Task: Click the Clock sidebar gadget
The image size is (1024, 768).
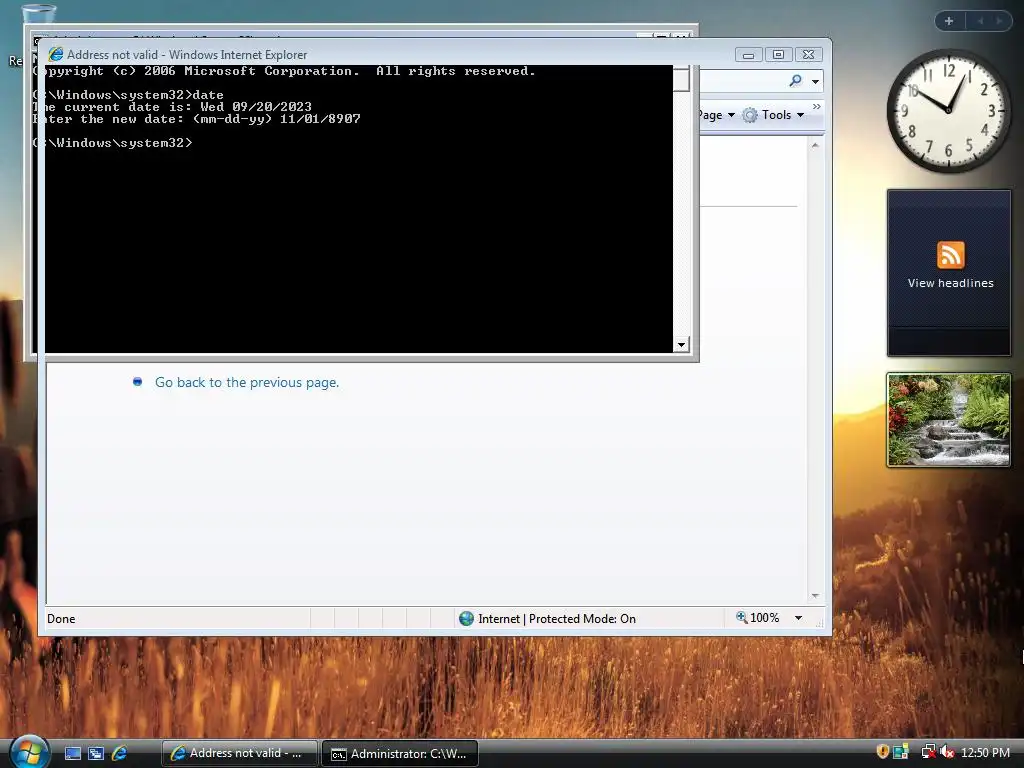Action: click(x=948, y=110)
